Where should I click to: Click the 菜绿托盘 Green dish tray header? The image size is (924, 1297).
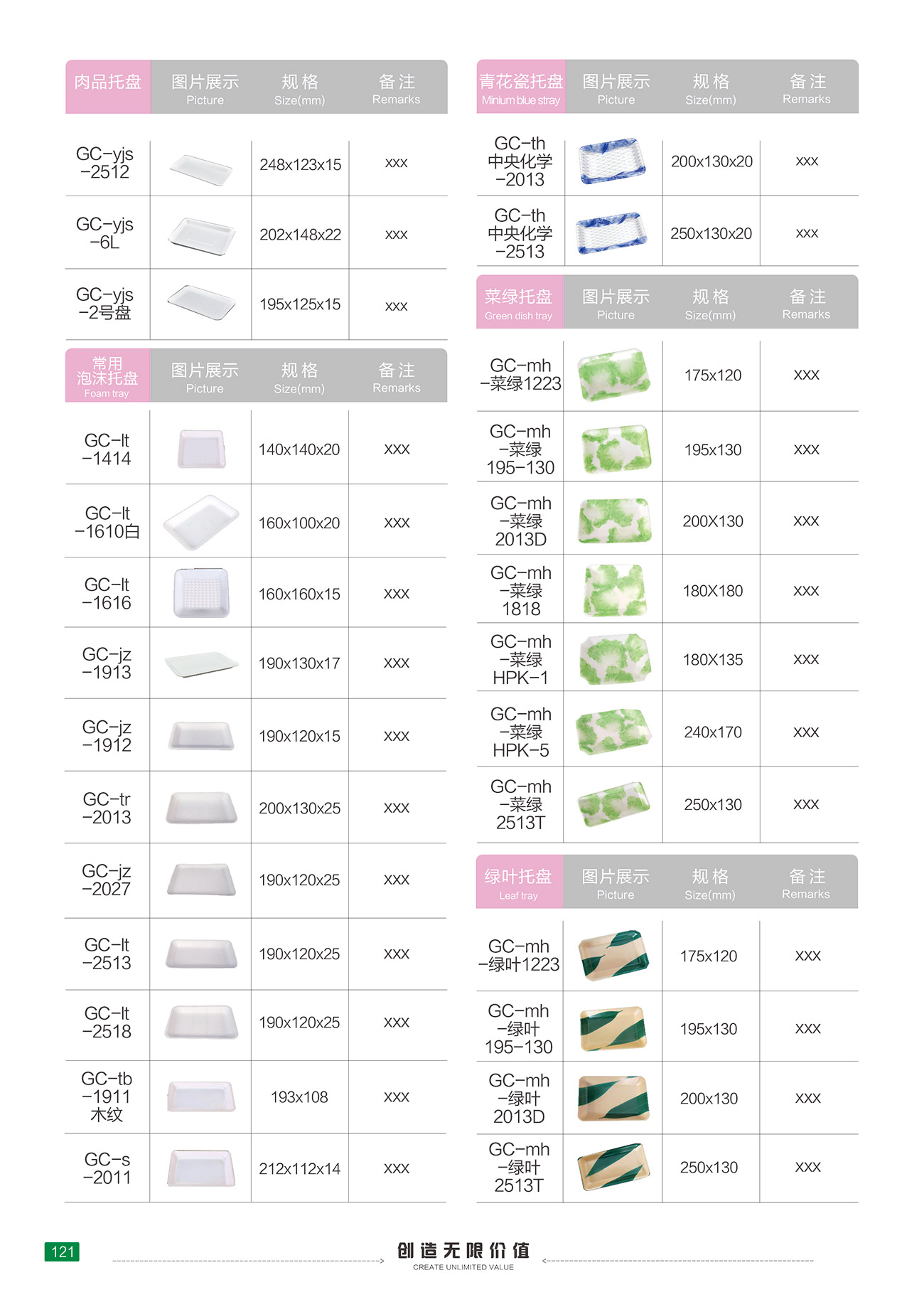520,302
